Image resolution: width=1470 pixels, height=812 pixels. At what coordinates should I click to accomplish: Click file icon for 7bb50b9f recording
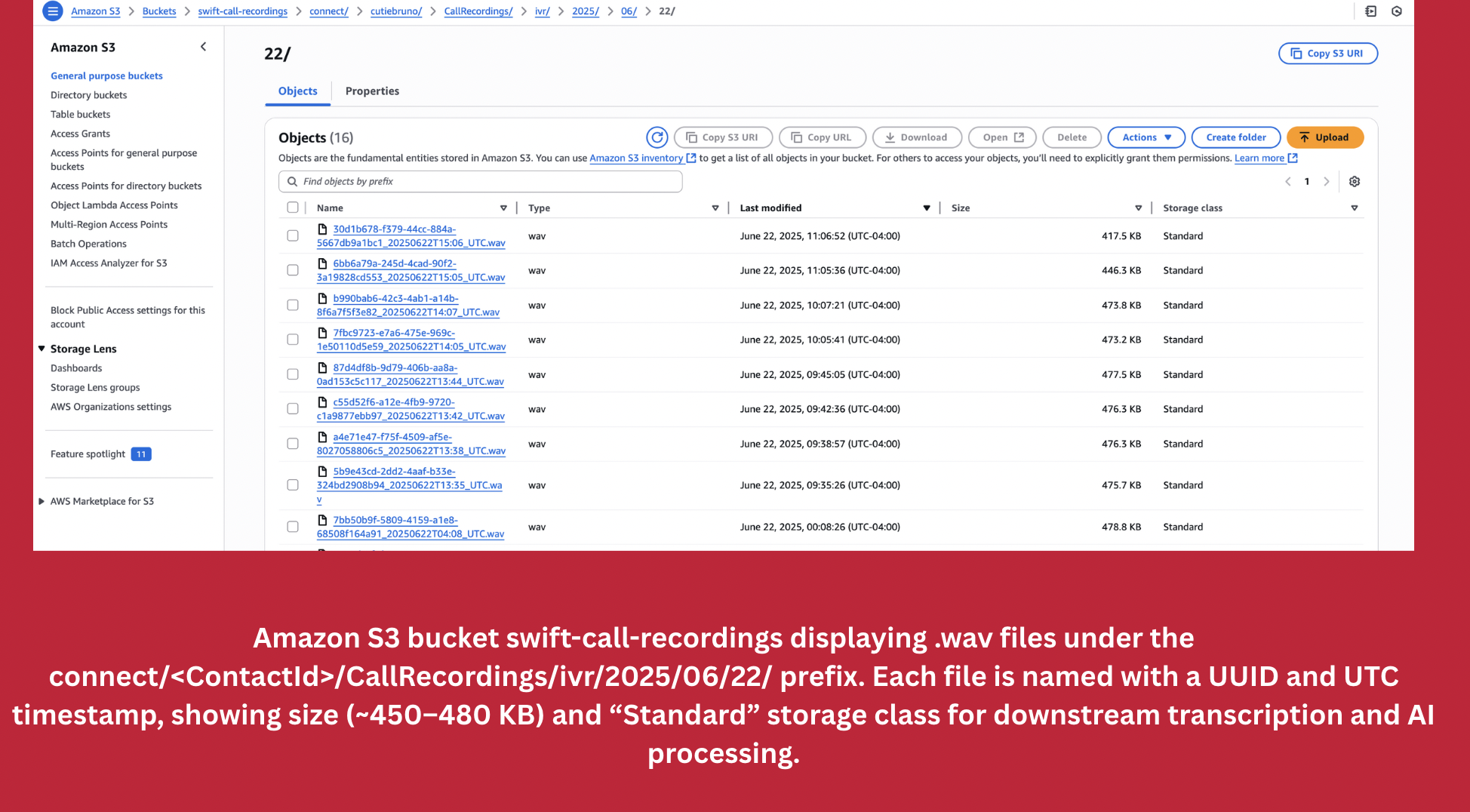point(323,521)
